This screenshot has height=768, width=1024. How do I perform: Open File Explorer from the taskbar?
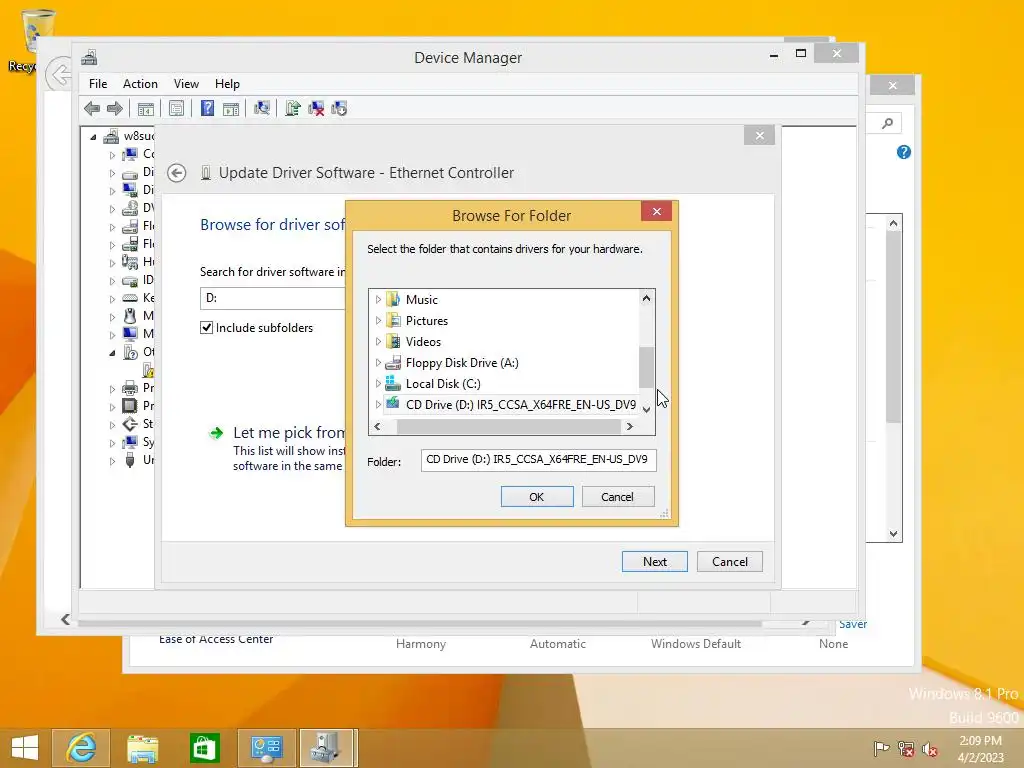(142, 748)
